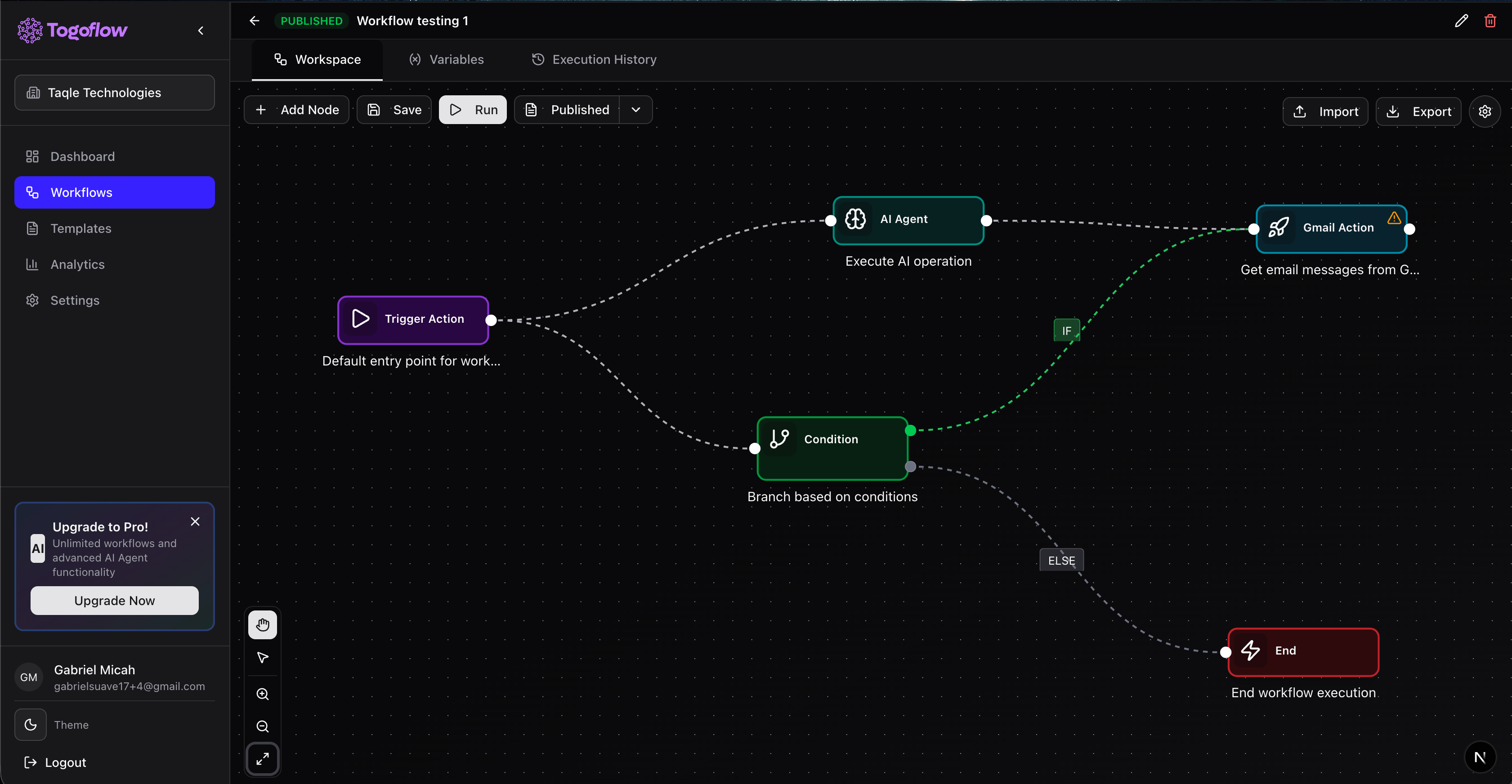This screenshot has height=784, width=1512.
Task: Toggle dark theme in the sidebar
Action: tap(30, 725)
